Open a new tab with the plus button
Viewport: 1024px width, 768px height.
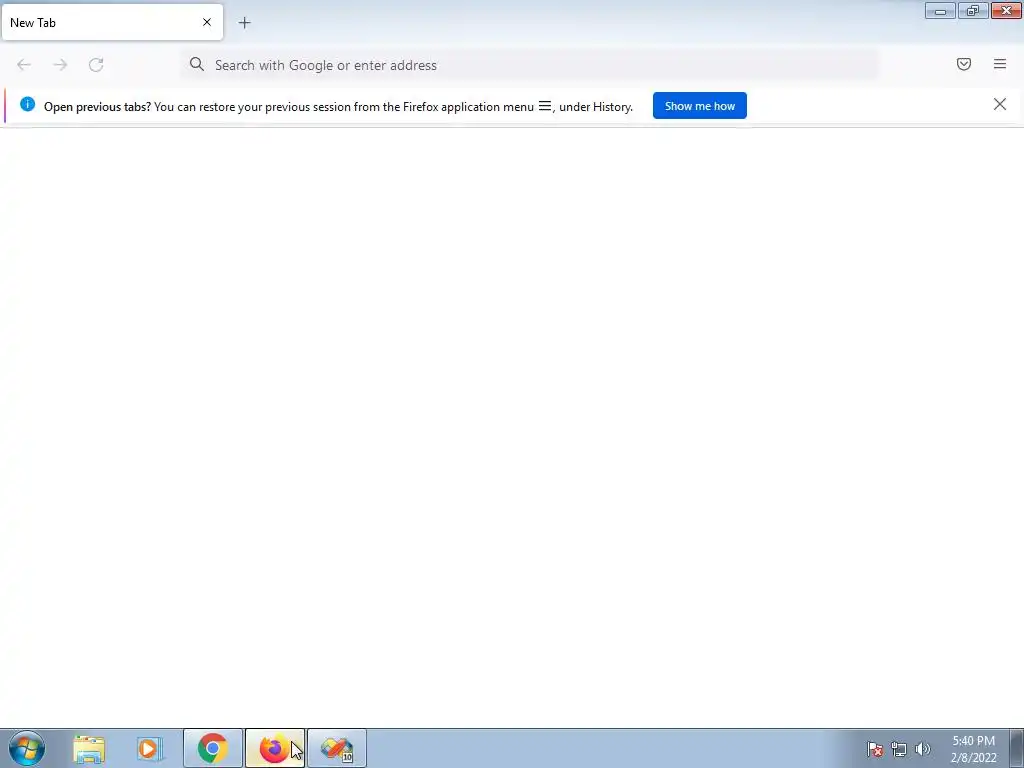click(244, 23)
